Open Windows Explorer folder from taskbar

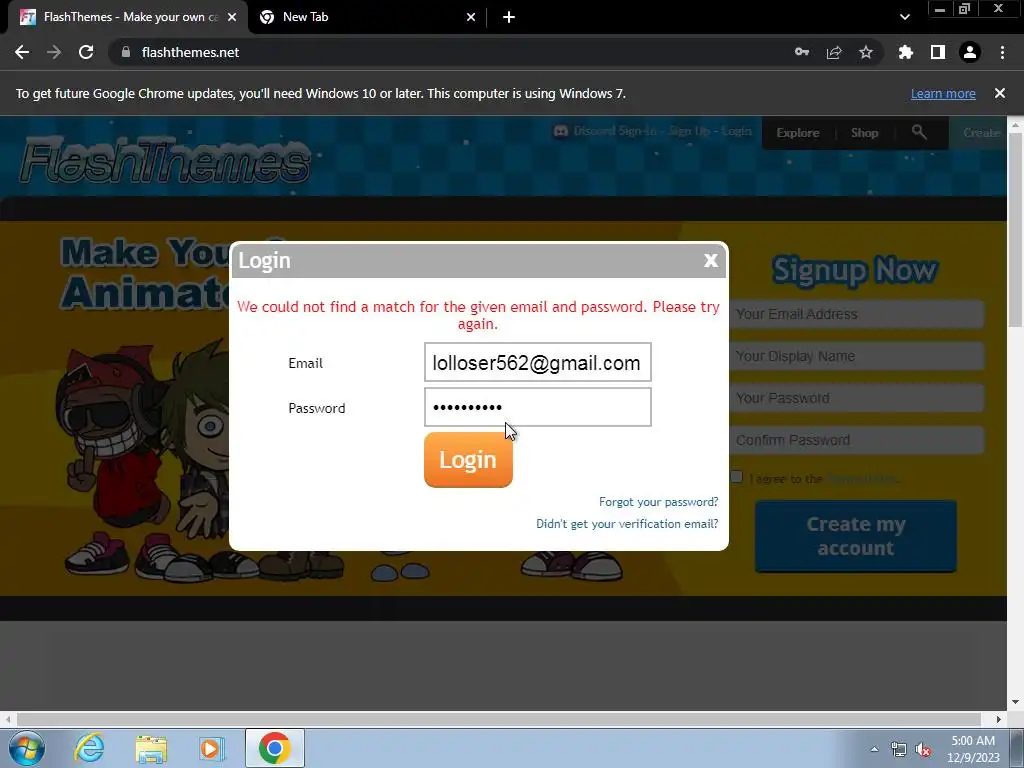pos(151,748)
